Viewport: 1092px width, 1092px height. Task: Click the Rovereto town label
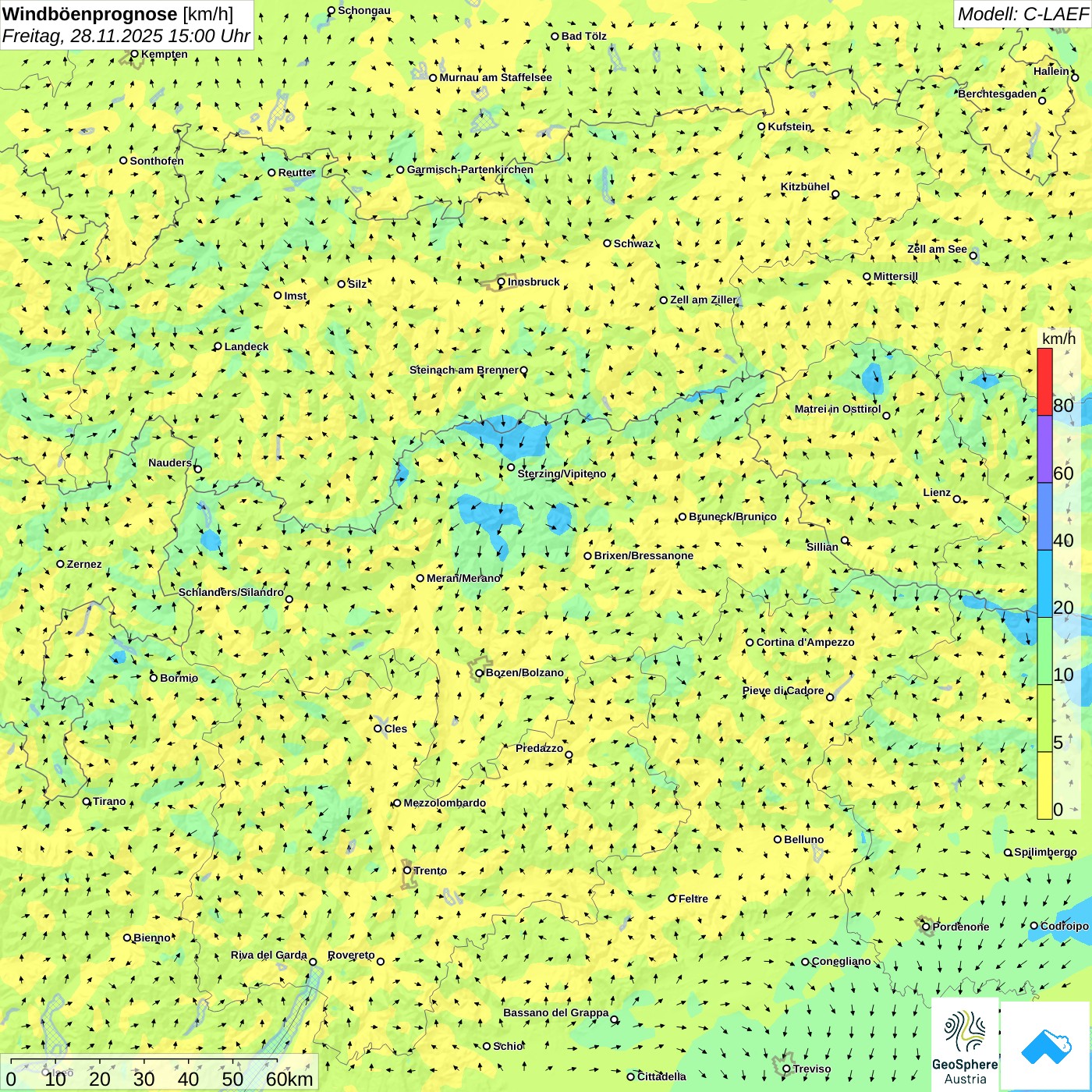[351, 955]
